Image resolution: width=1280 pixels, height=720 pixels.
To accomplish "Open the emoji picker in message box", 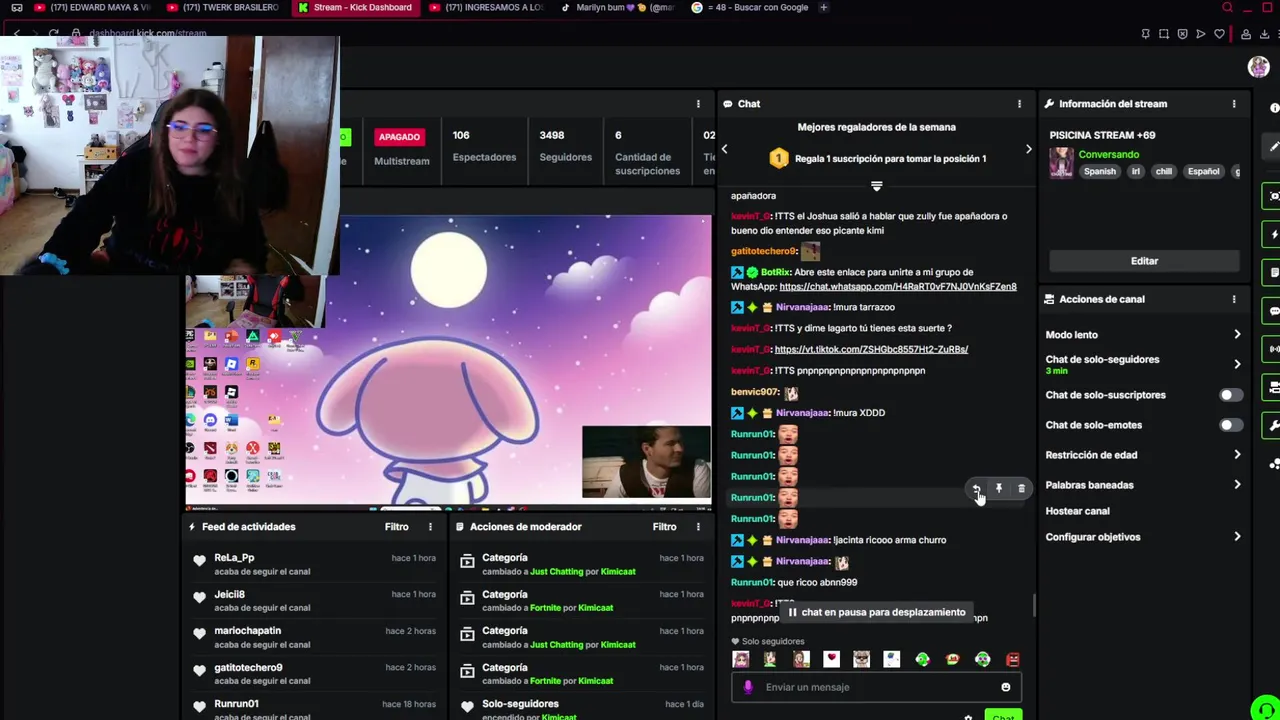I will (1005, 687).
